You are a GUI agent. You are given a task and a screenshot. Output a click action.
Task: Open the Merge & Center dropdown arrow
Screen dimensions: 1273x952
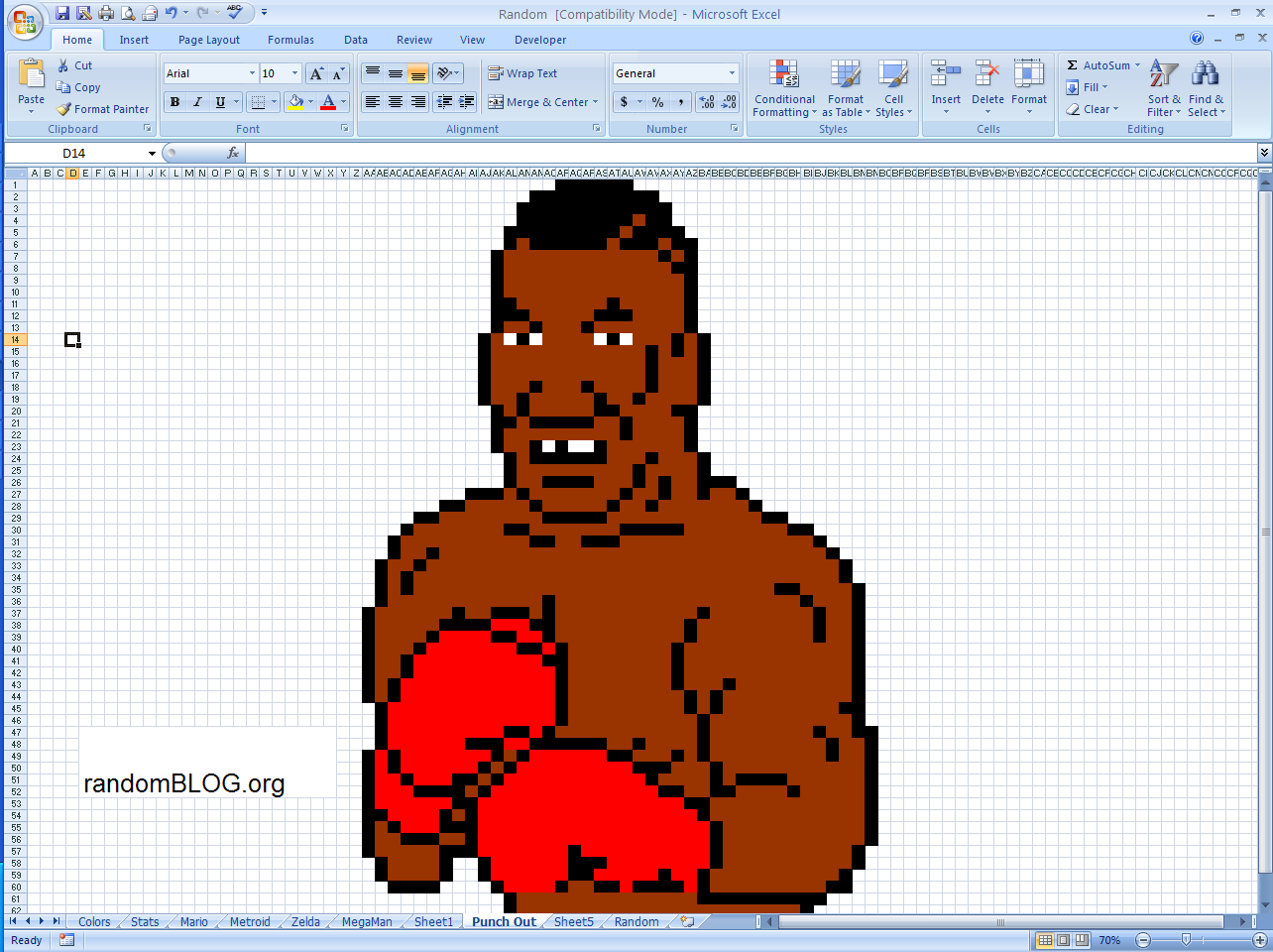[595, 102]
